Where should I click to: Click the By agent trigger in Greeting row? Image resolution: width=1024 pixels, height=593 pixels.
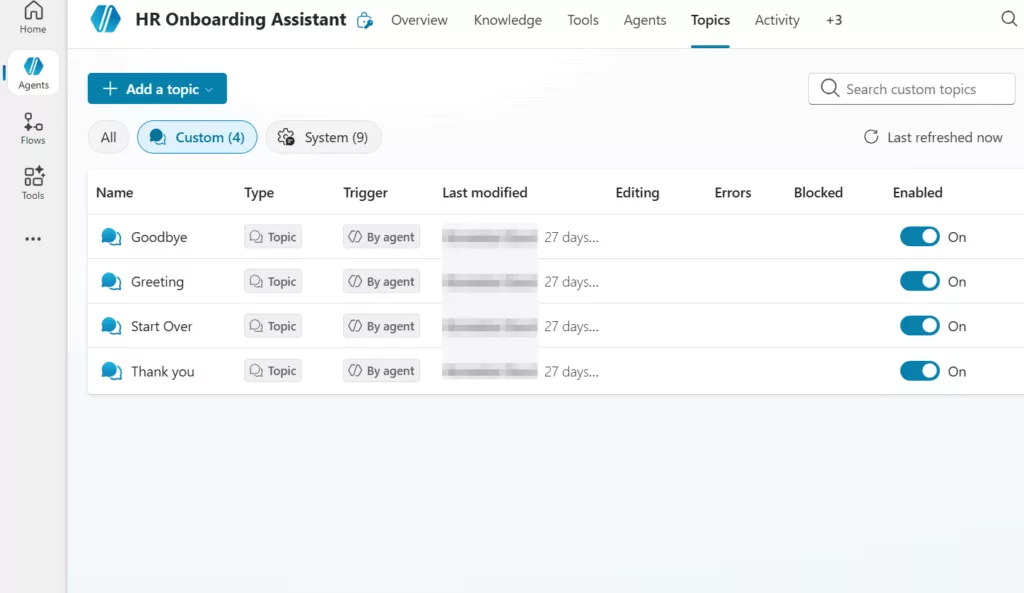point(381,281)
